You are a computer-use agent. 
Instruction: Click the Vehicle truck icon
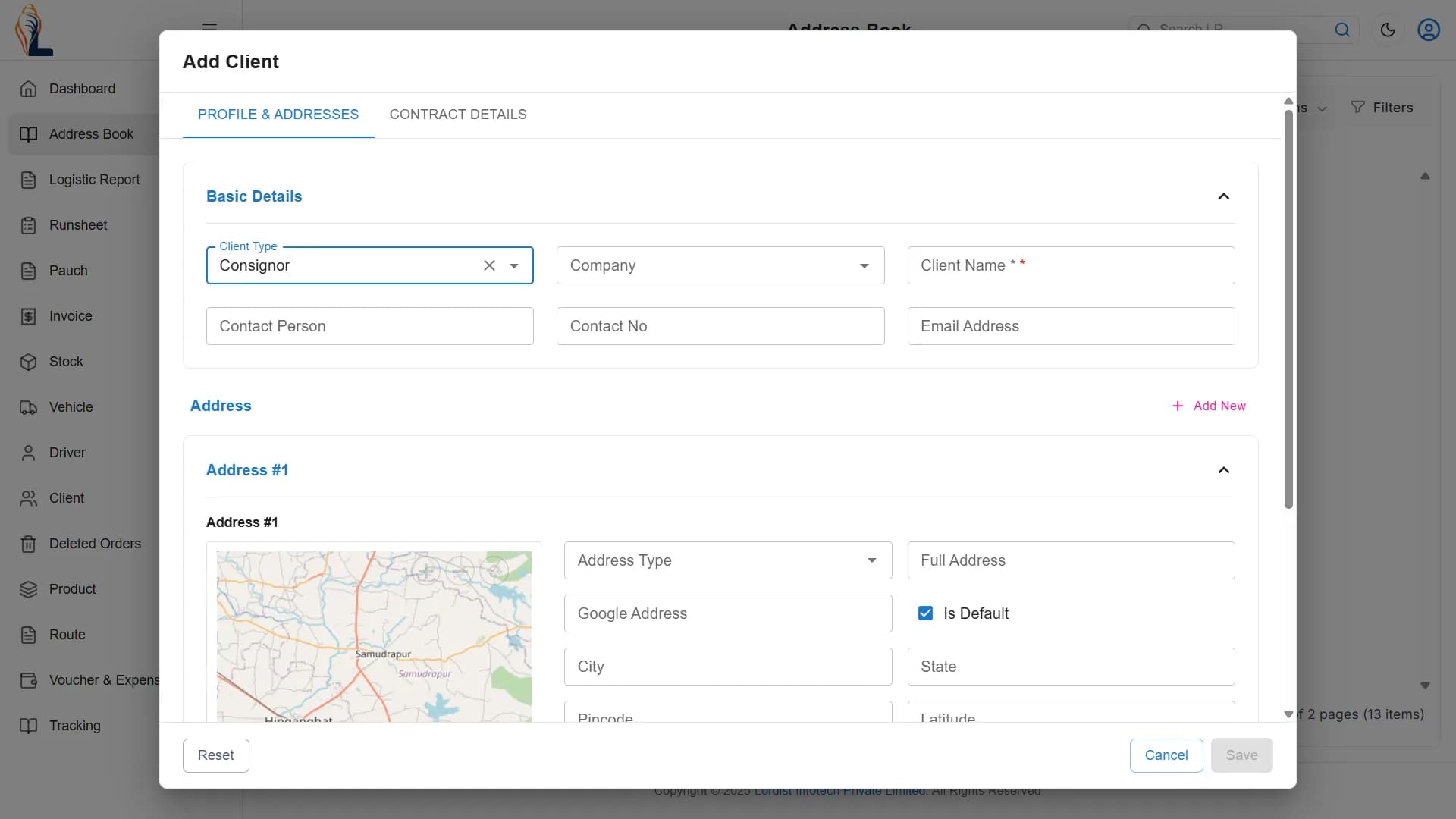pos(28,407)
